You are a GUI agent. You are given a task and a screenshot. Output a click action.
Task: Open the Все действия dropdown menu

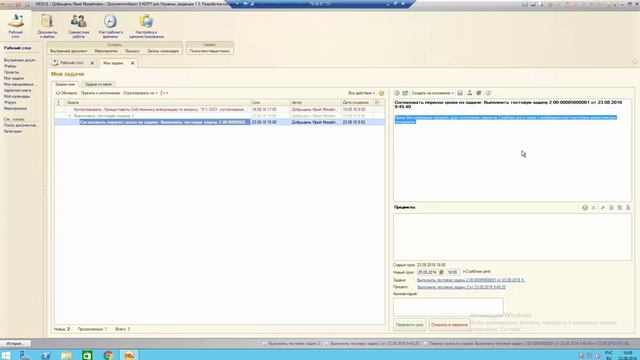(x=361, y=93)
